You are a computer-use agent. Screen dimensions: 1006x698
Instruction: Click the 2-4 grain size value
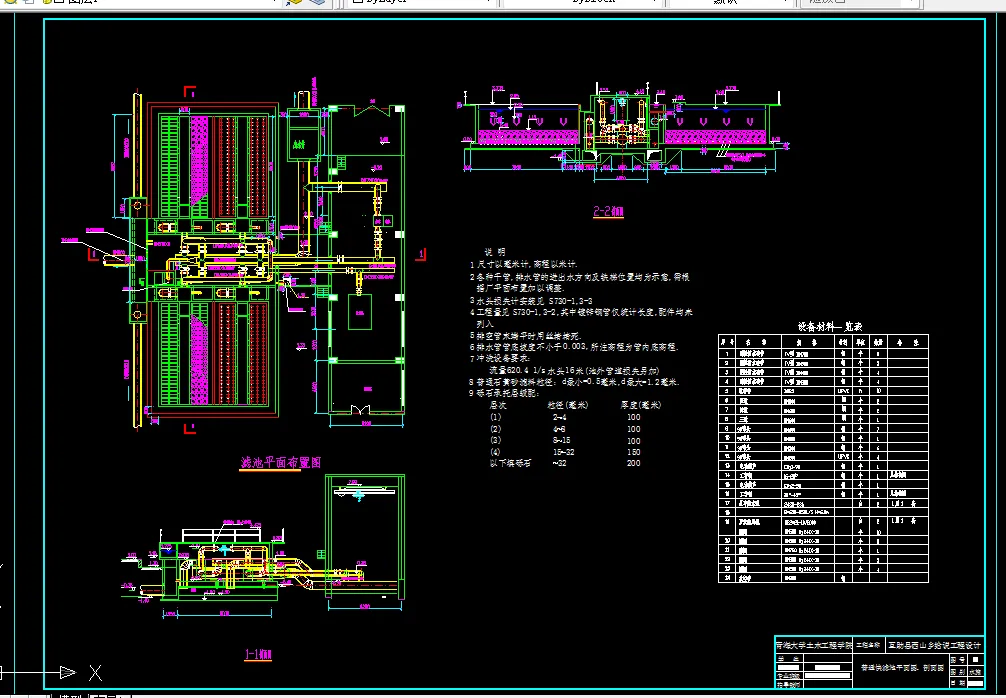[559, 417]
